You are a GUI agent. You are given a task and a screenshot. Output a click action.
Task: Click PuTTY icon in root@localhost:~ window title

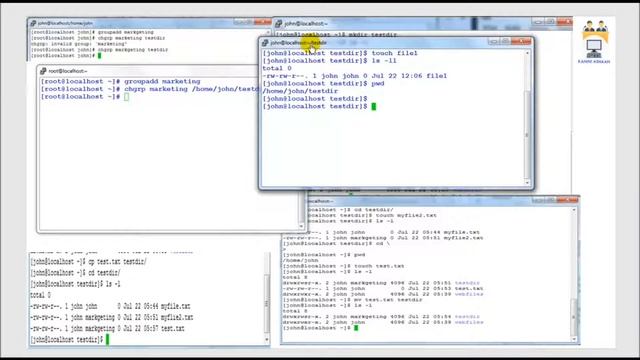point(43,71)
